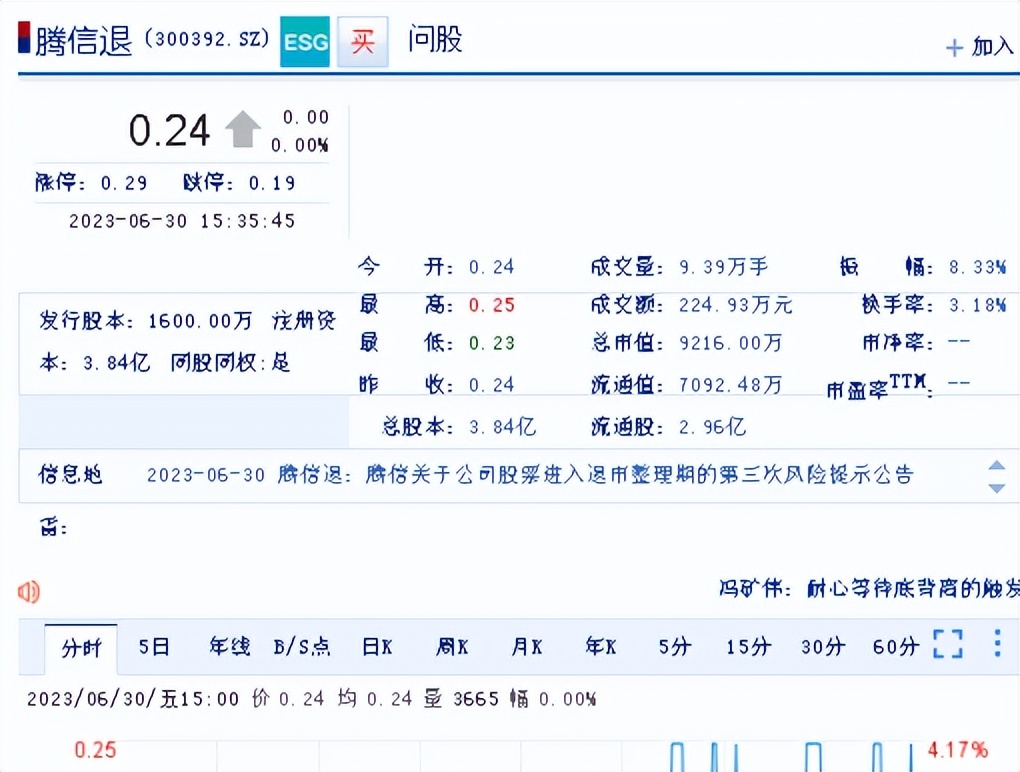The width and height of the screenshot is (1020, 772).
Task: Click the fullscreen chart expand icon
Action: pos(947,647)
